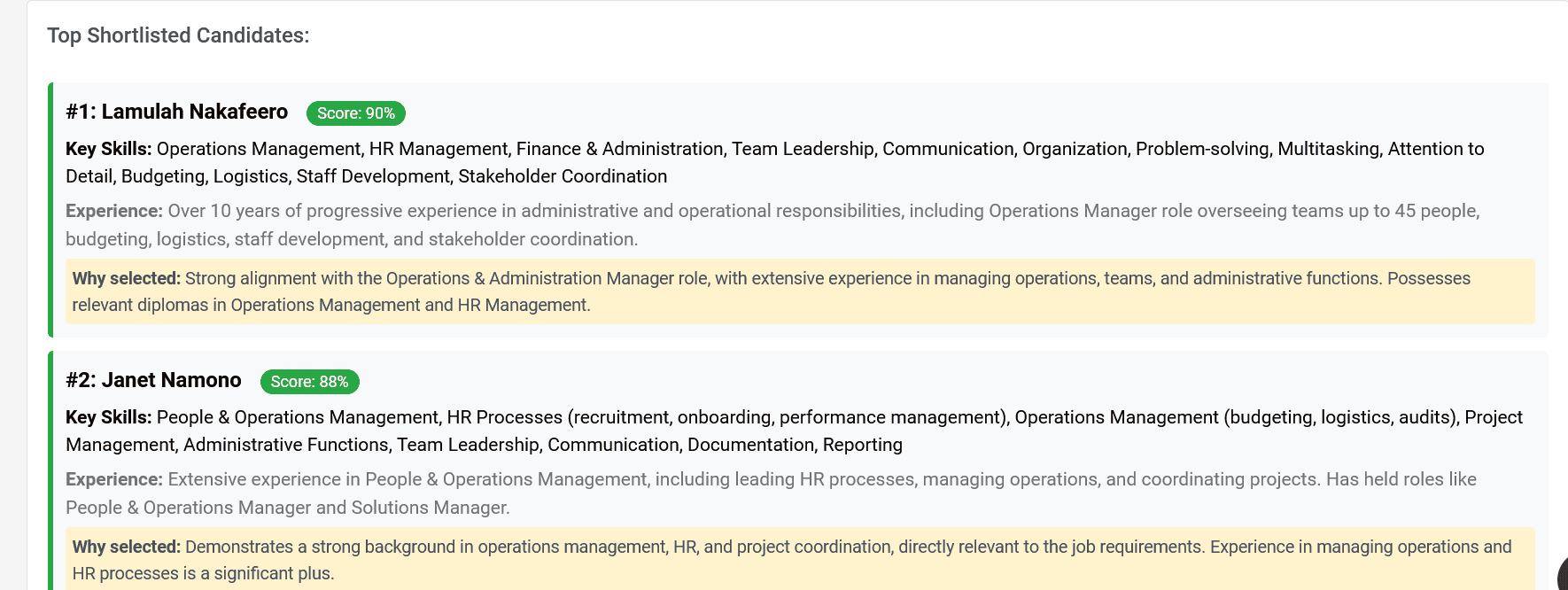1568x590 pixels.
Task: Click the '#1: Lamulah Nakafeero' candidate name
Action: (176, 112)
